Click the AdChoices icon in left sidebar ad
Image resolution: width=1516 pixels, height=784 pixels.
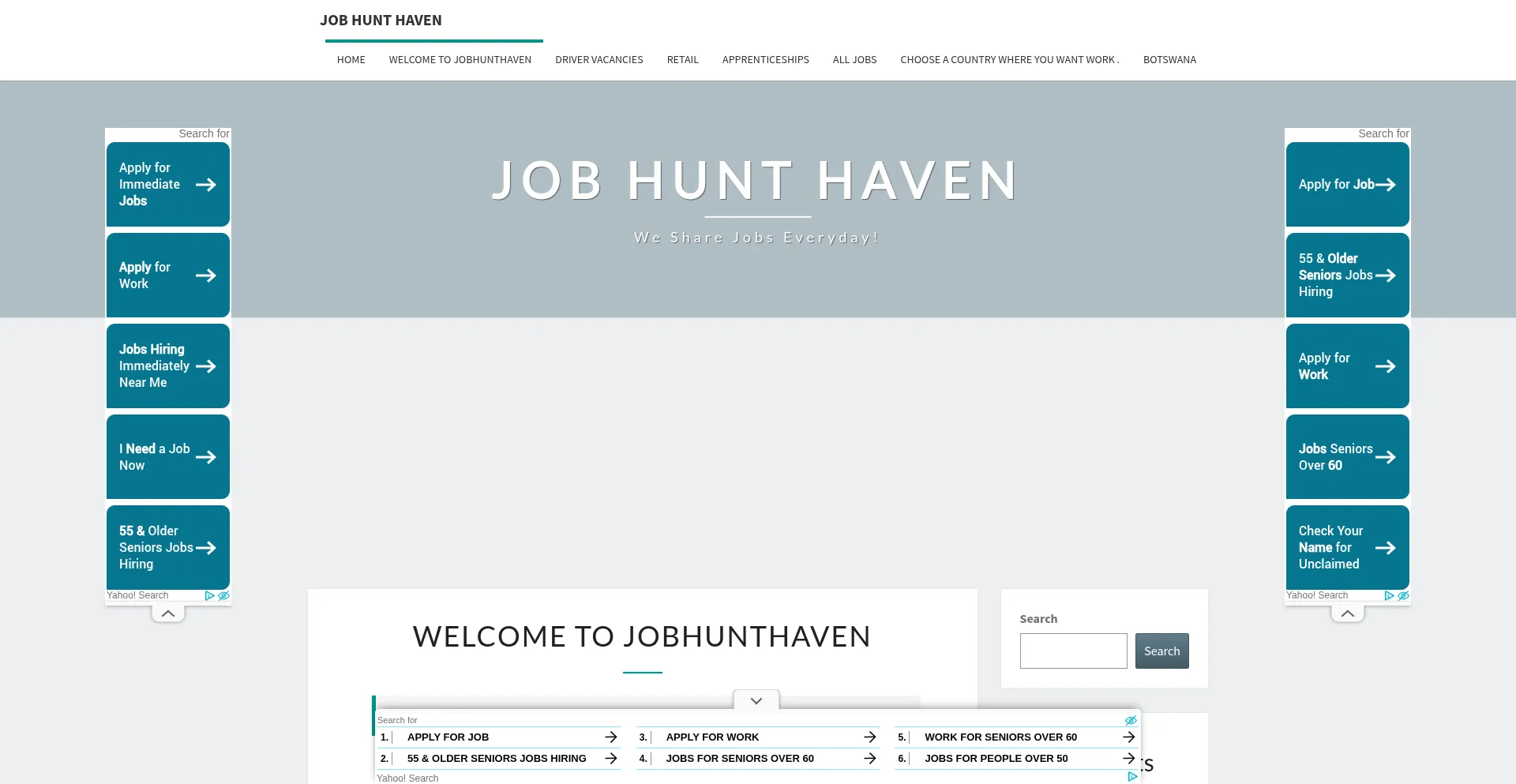click(209, 596)
